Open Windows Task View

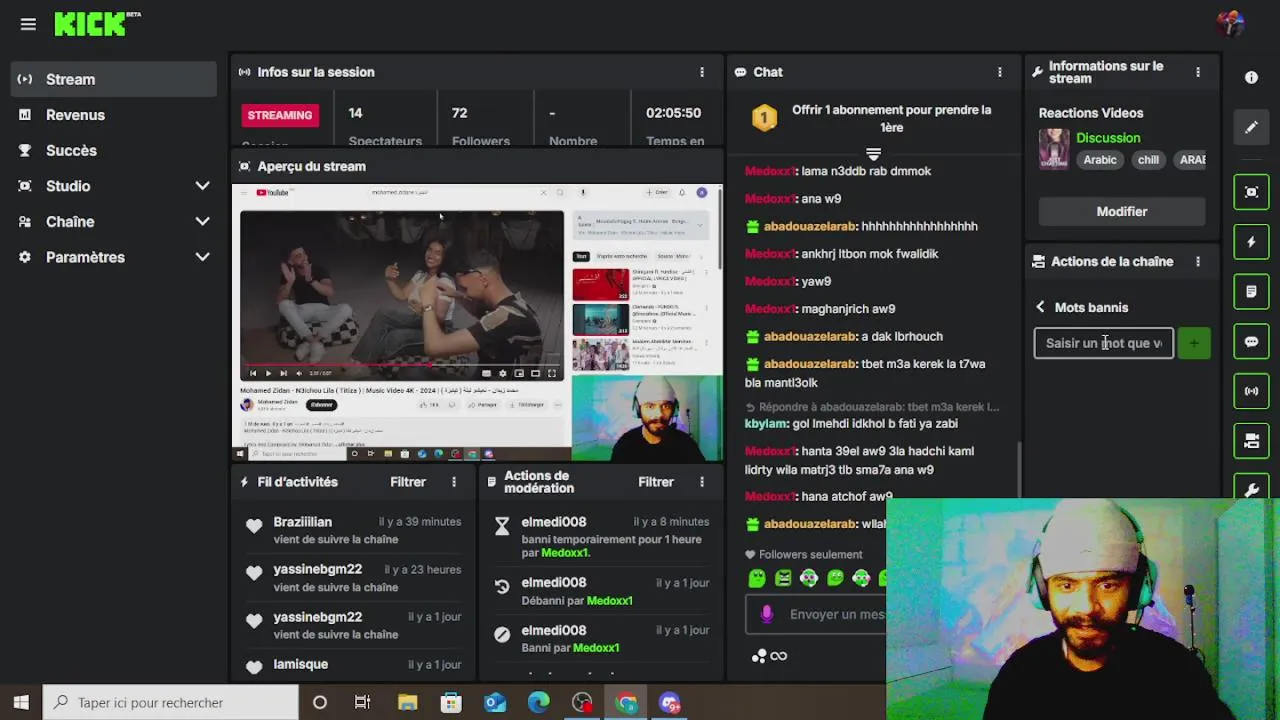pos(363,702)
